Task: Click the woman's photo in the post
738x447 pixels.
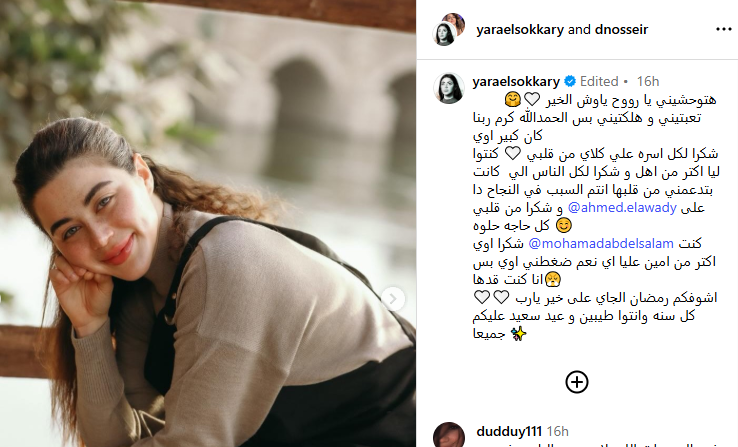Action: click(208, 224)
